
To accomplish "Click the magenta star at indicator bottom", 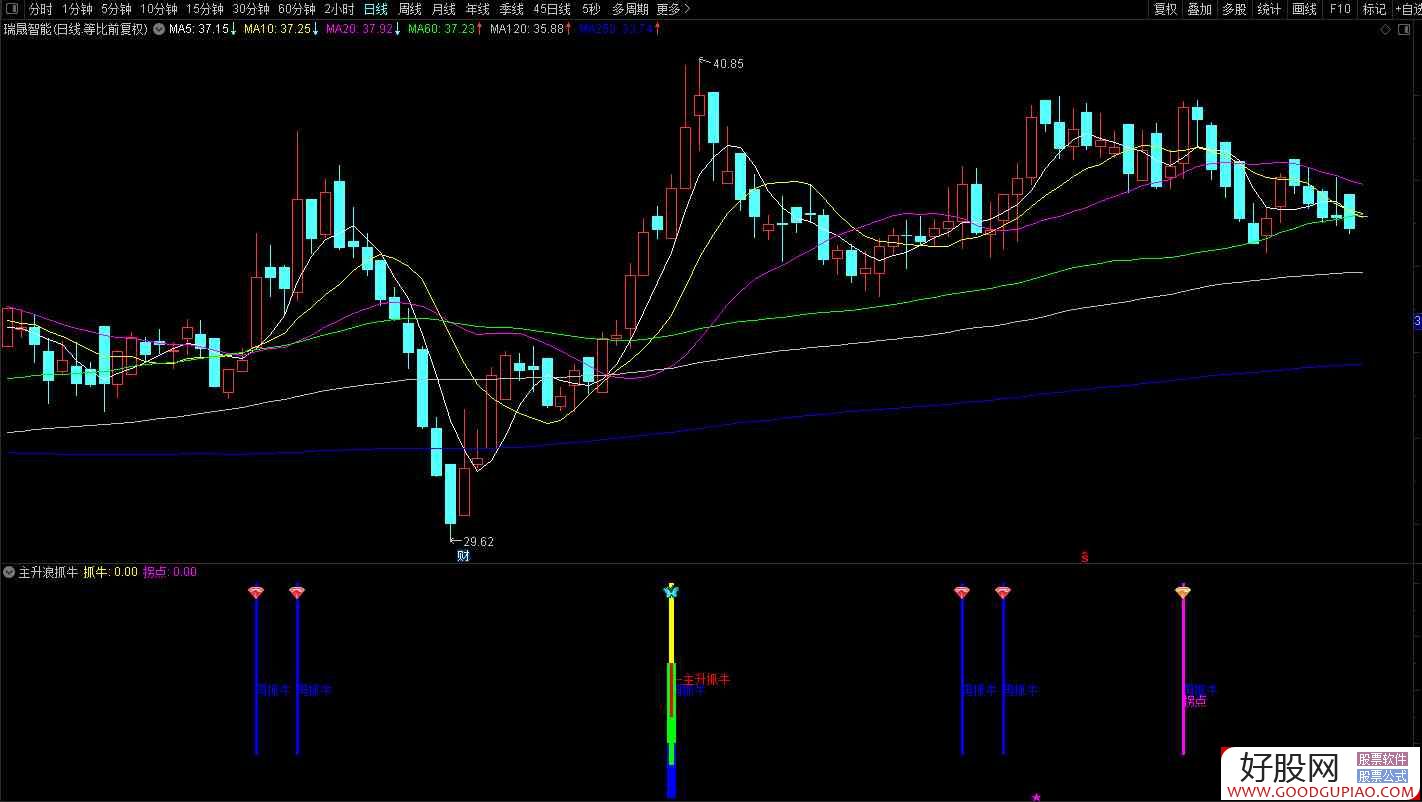I will coord(1036,797).
